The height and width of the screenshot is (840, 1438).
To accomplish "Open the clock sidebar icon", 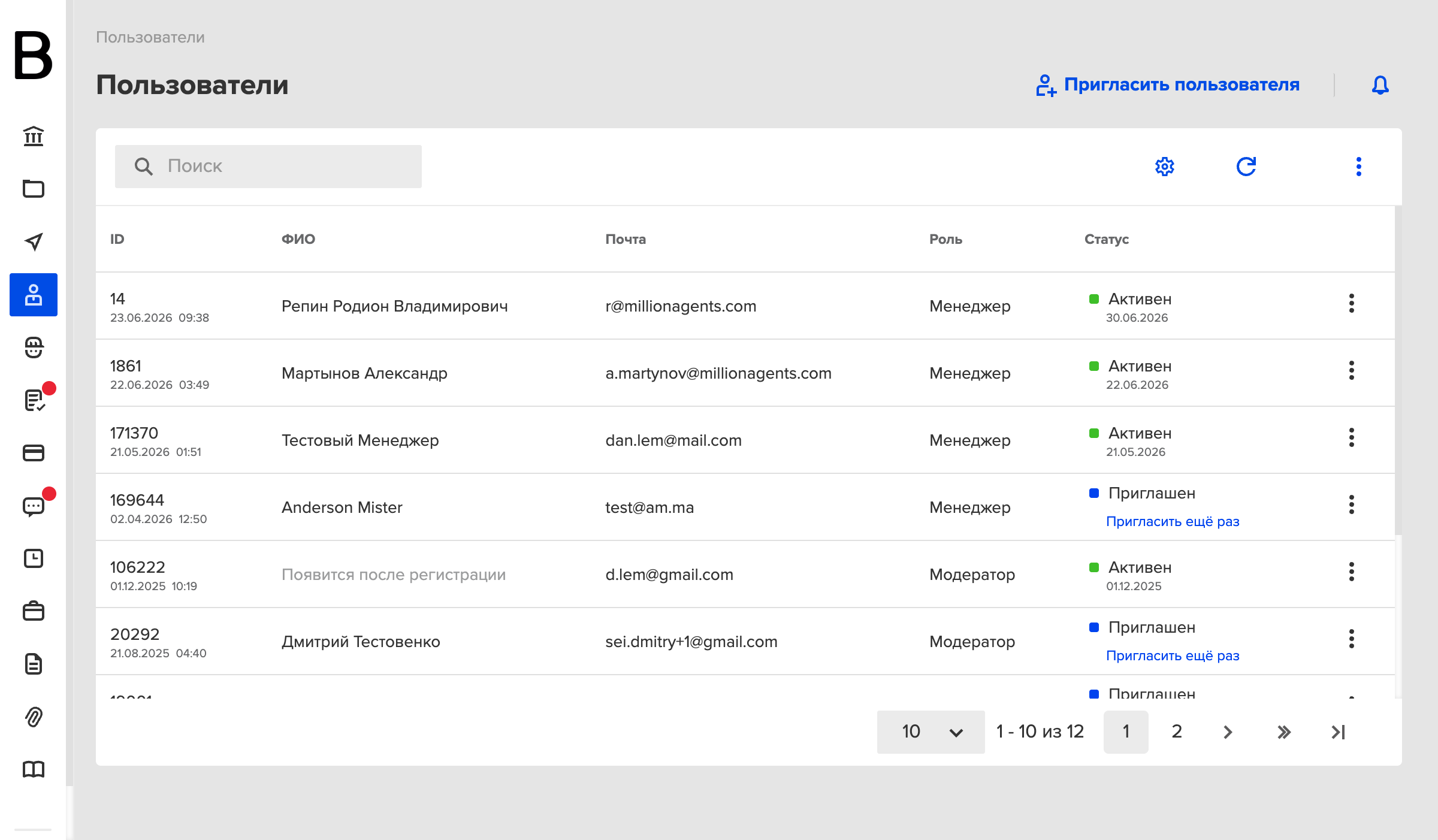I will [34, 558].
